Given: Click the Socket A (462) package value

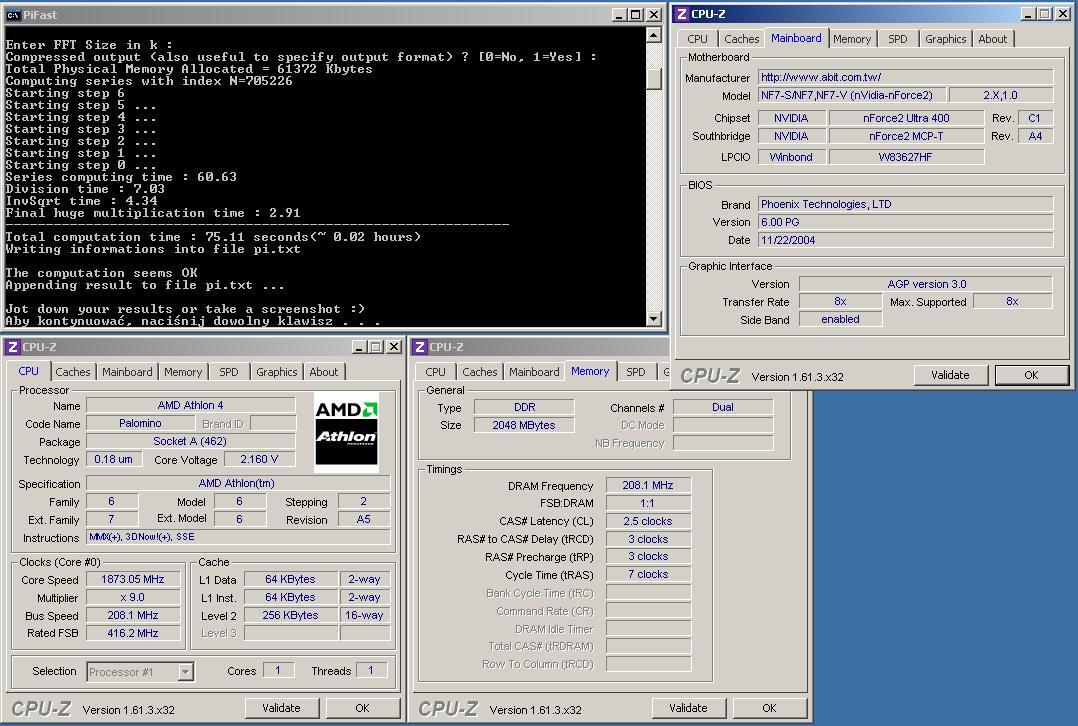Looking at the screenshot, I should click(x=190, y=441).
